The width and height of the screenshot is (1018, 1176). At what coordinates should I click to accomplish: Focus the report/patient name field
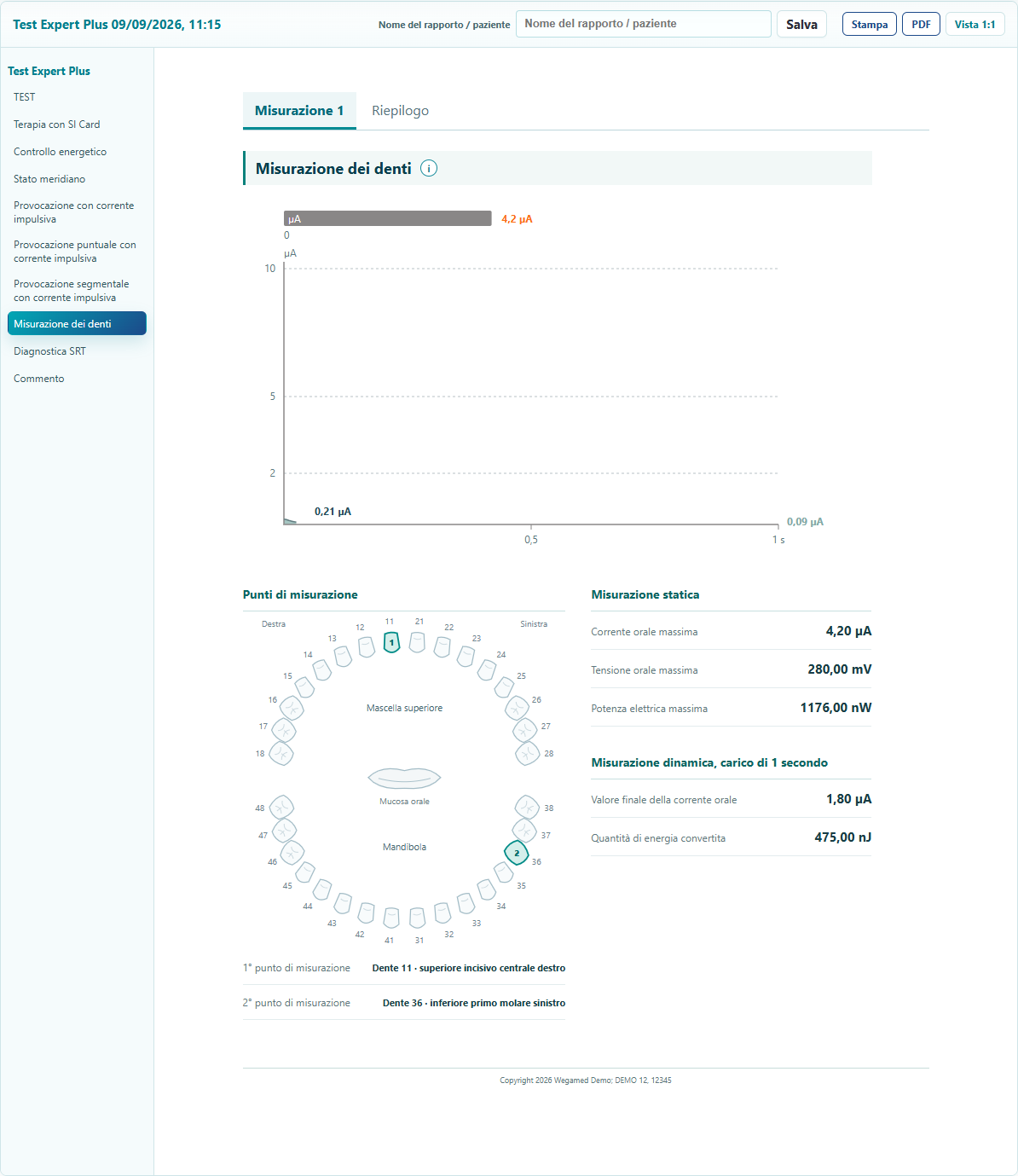(x=644, y=24)
